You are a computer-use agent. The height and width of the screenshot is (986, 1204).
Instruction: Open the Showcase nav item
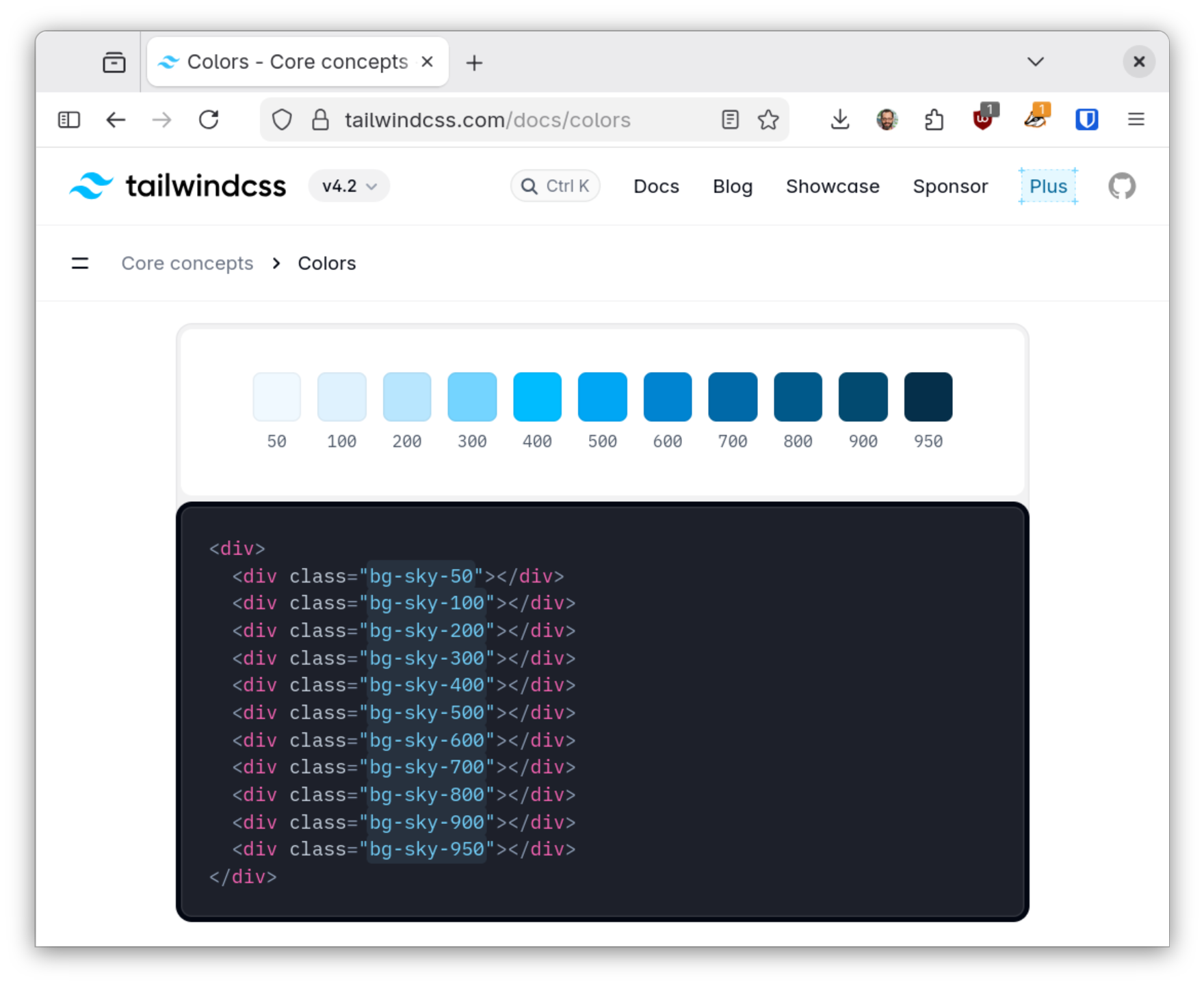point(832,186)
